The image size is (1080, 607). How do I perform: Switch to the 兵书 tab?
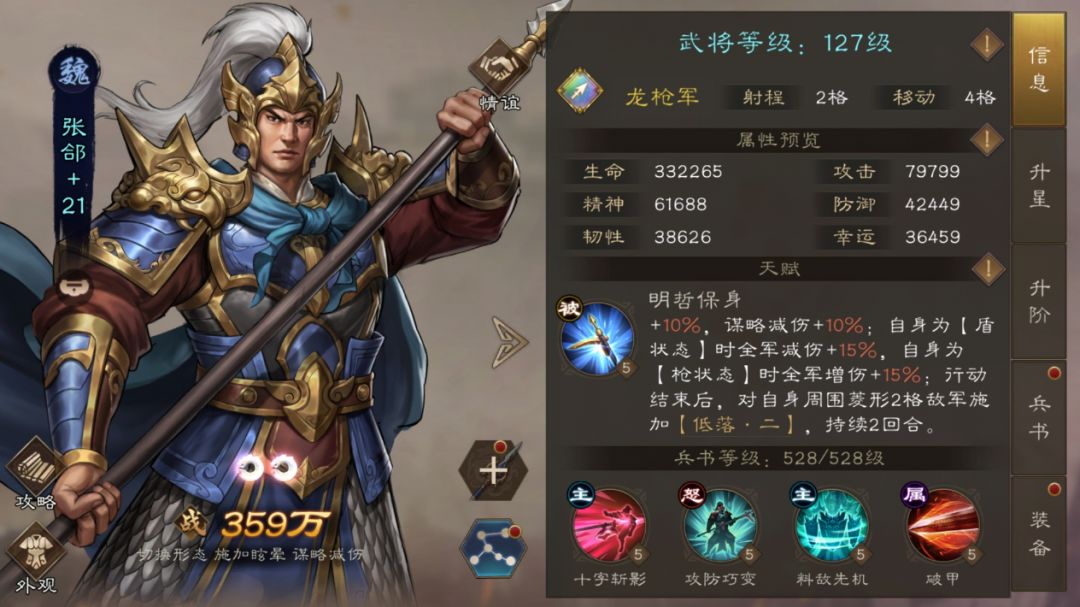[1039, 418]
